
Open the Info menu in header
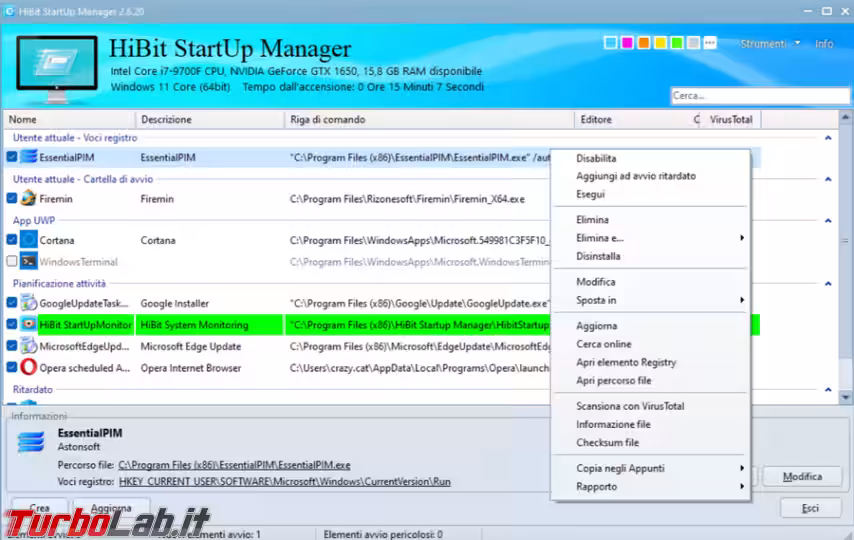(824, 44)
